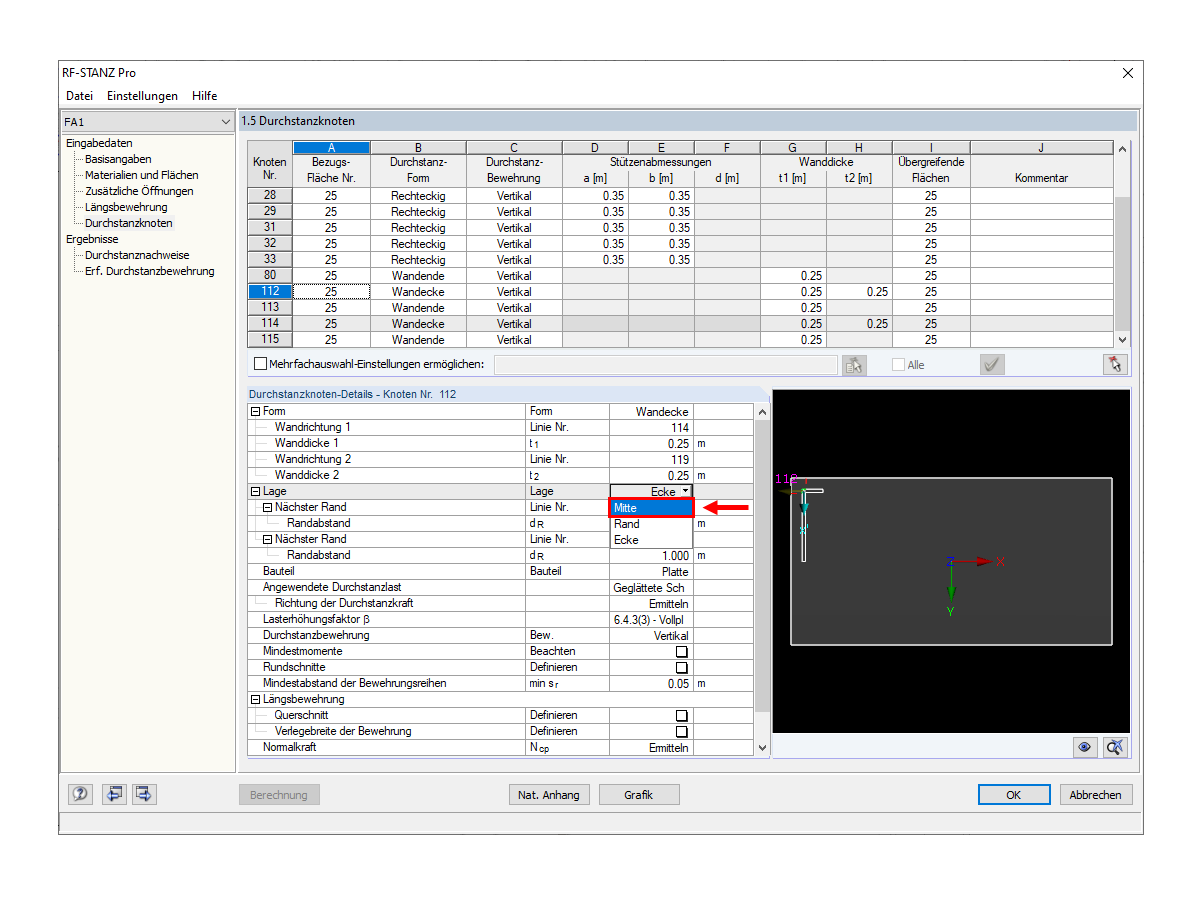Screen dimensions: 1200x900
Task: Click the Abbrechen button
Action: pyautogui.click(x=1096, y=795)
